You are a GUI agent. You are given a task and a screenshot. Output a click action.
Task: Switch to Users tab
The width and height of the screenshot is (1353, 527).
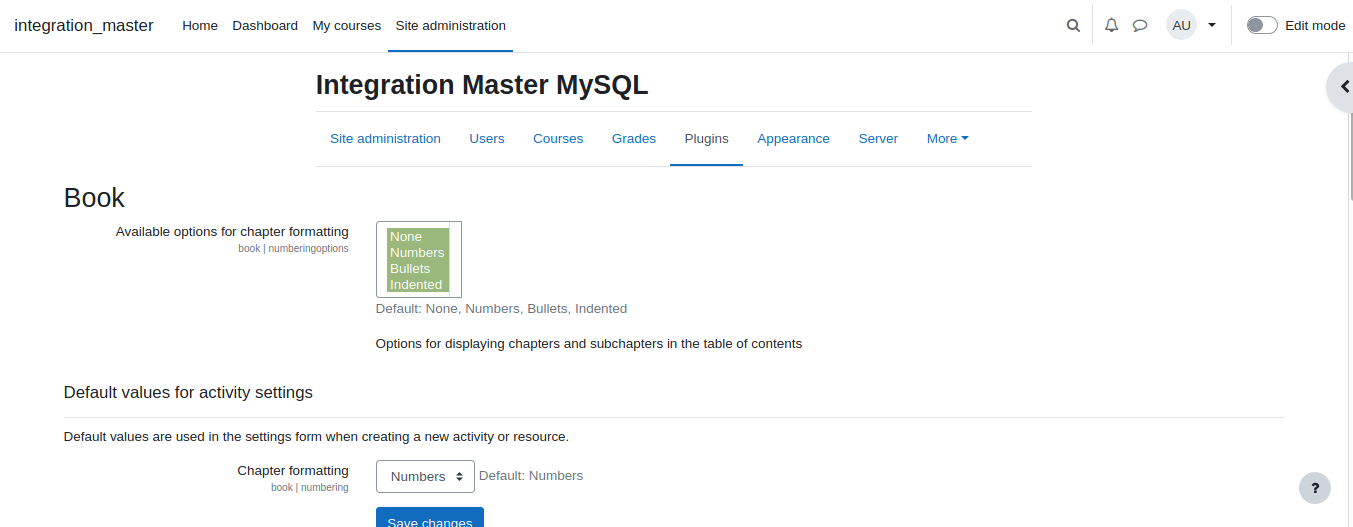click(x=487, y=139)
